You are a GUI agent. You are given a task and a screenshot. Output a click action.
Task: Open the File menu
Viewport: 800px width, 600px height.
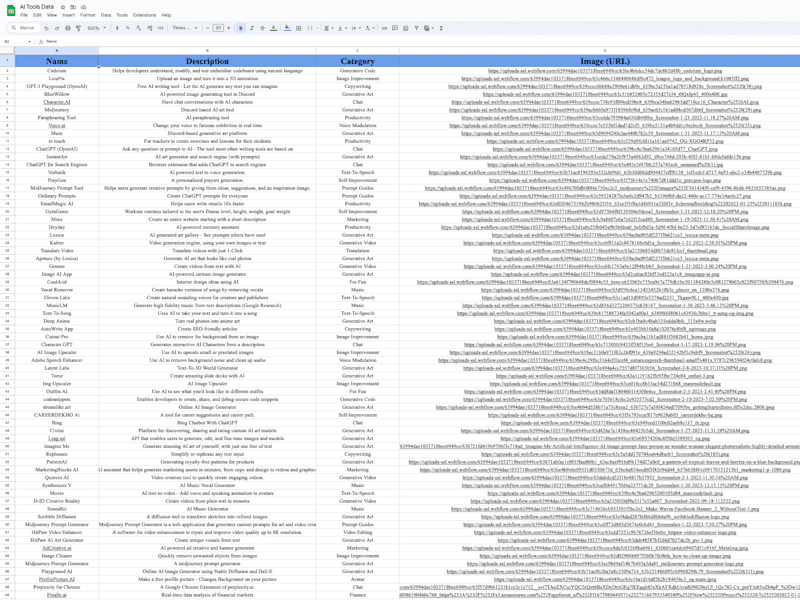[x=23, y=15]
